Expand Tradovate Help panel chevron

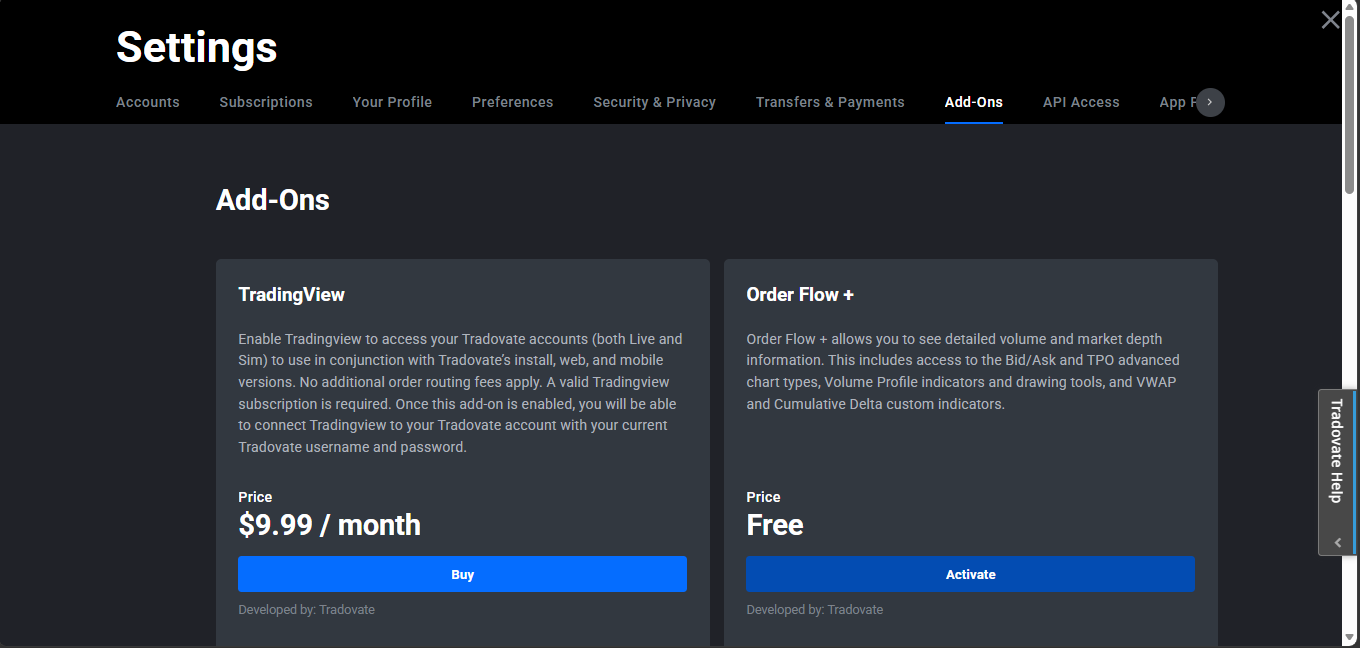(1338, 542)
